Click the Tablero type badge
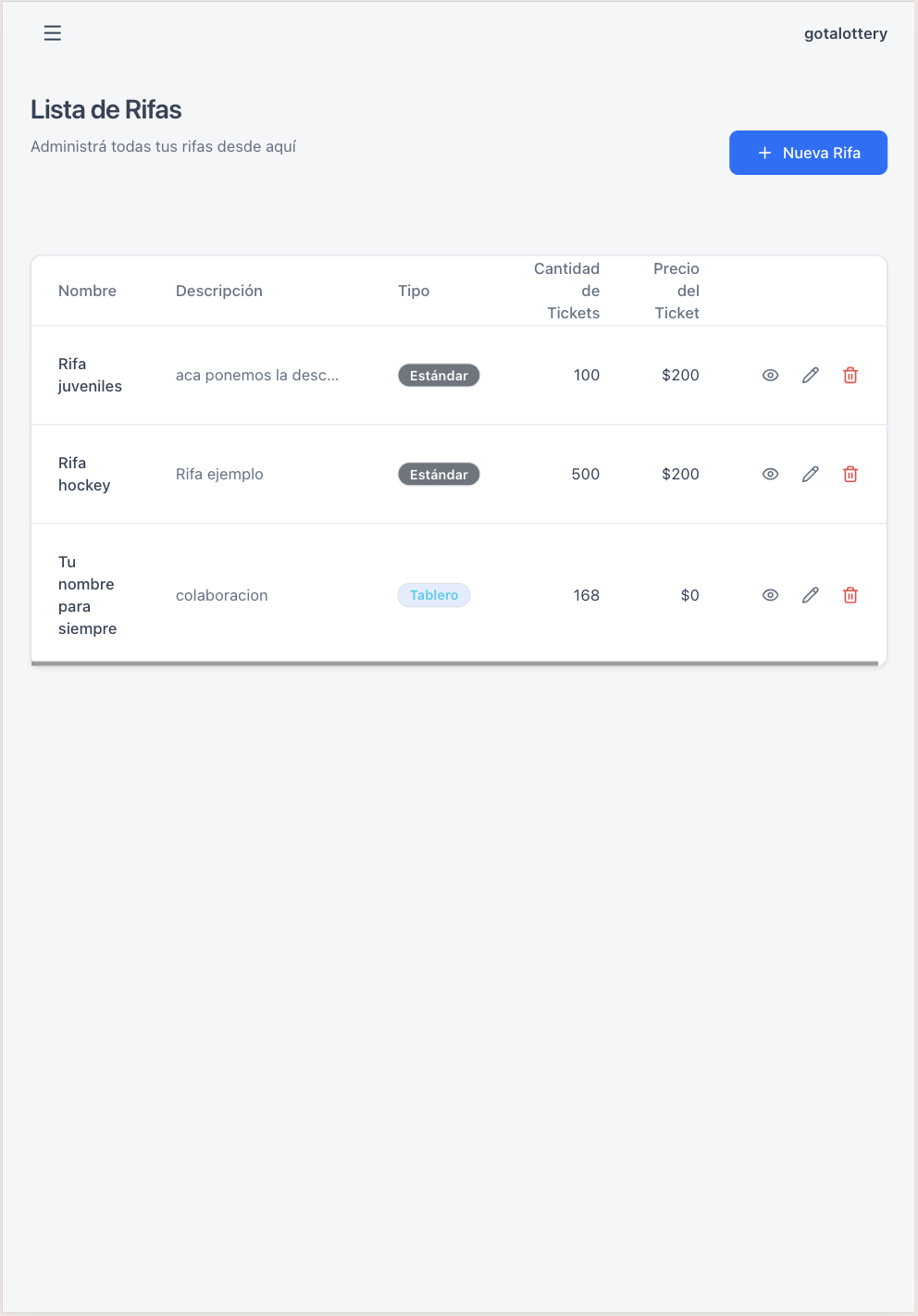 coord(434,595)
